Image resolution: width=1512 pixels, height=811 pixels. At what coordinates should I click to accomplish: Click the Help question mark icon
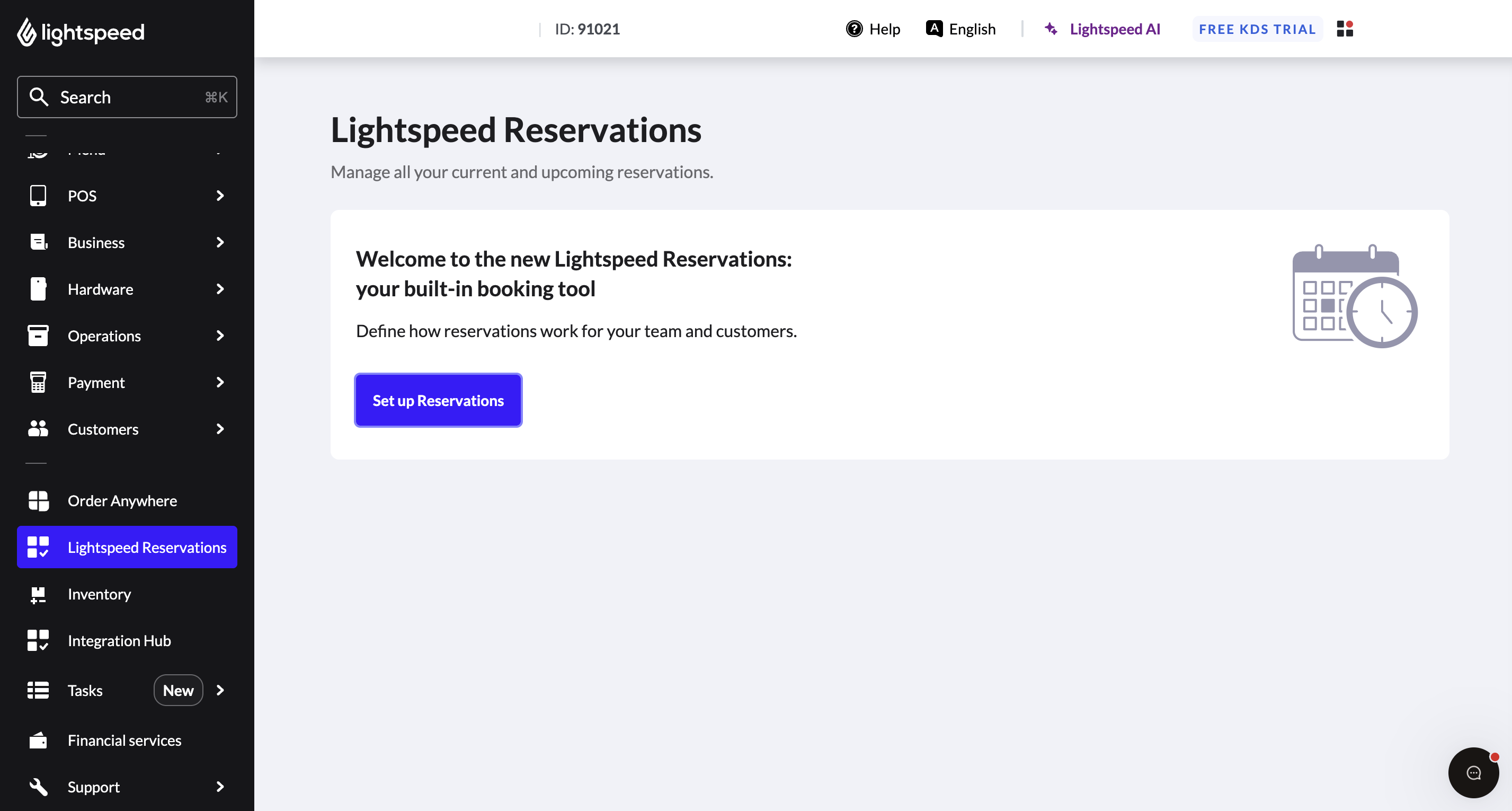point(854,29)
